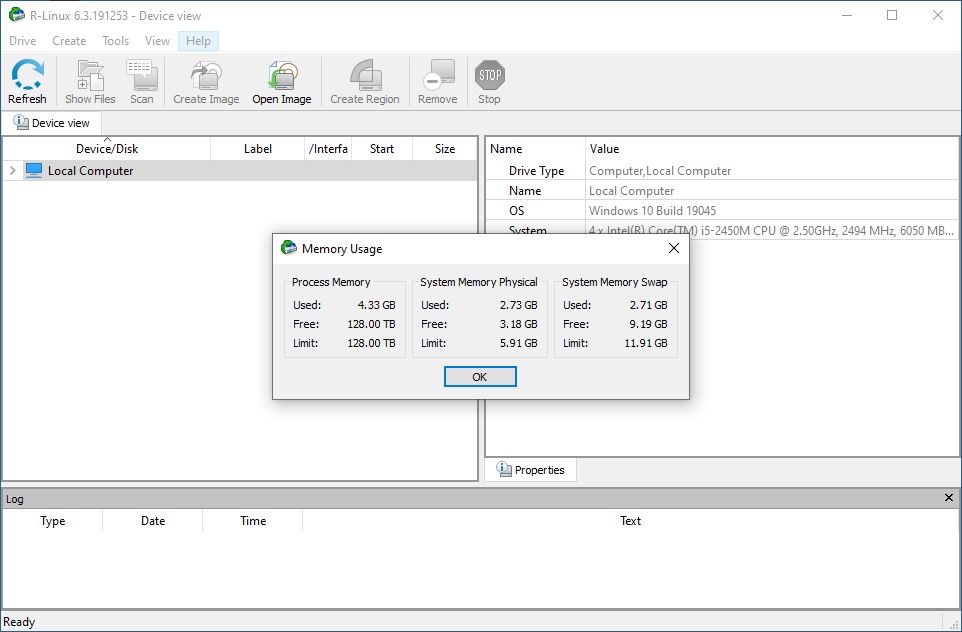Click the Size column header
Viewport: 962px width, 632px height.
point(445,148)
